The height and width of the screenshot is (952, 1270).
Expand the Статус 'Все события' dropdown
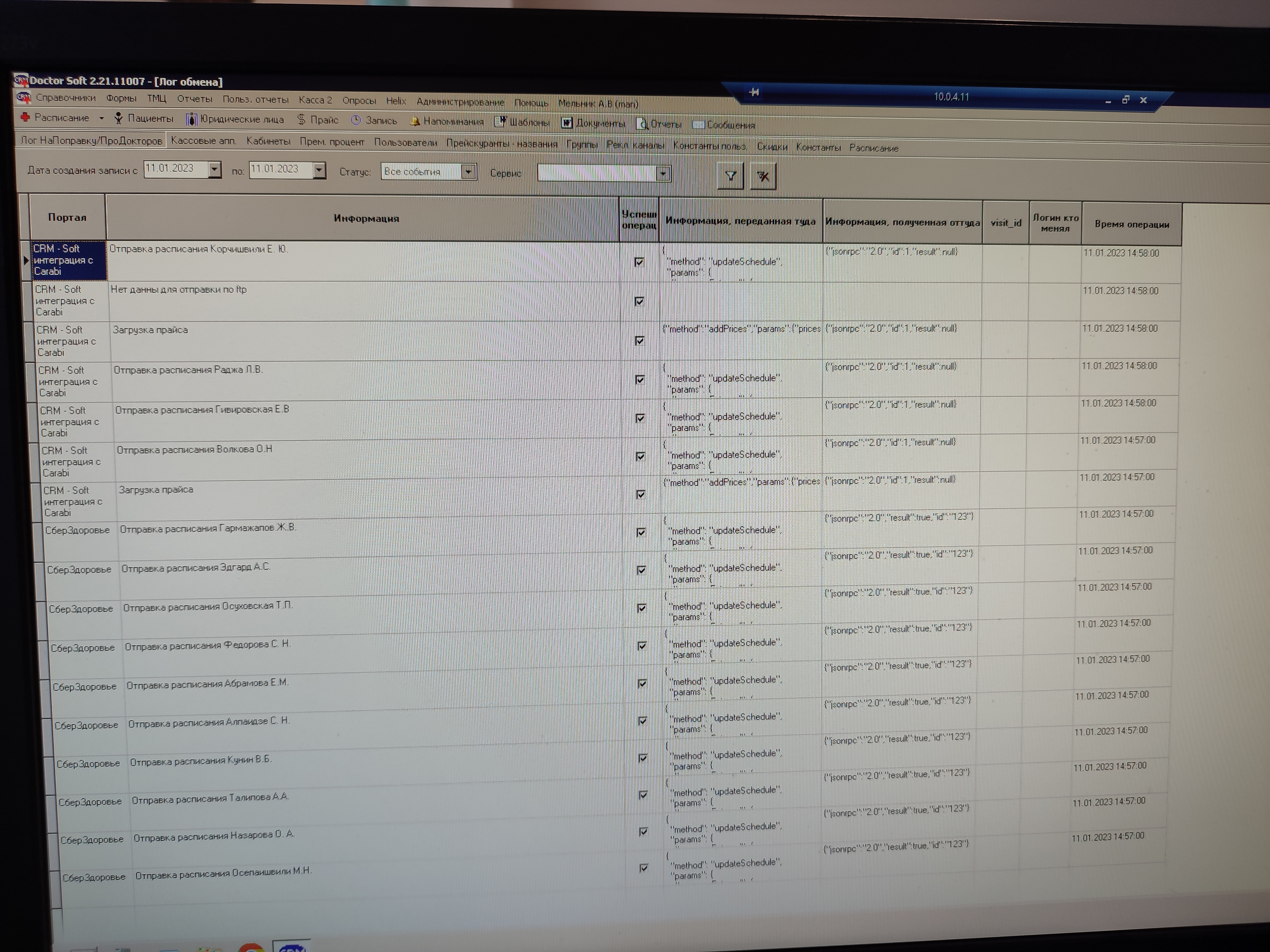(469, 172)
